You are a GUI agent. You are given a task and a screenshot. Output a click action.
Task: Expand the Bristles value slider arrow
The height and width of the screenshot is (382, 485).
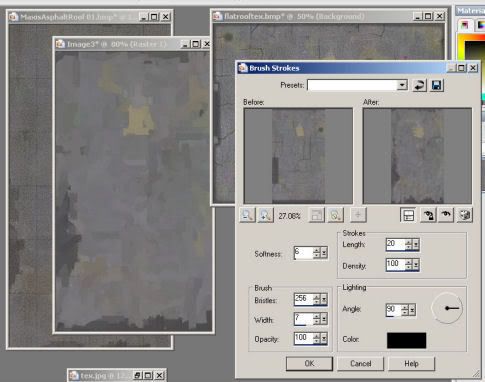coord(324,299)
